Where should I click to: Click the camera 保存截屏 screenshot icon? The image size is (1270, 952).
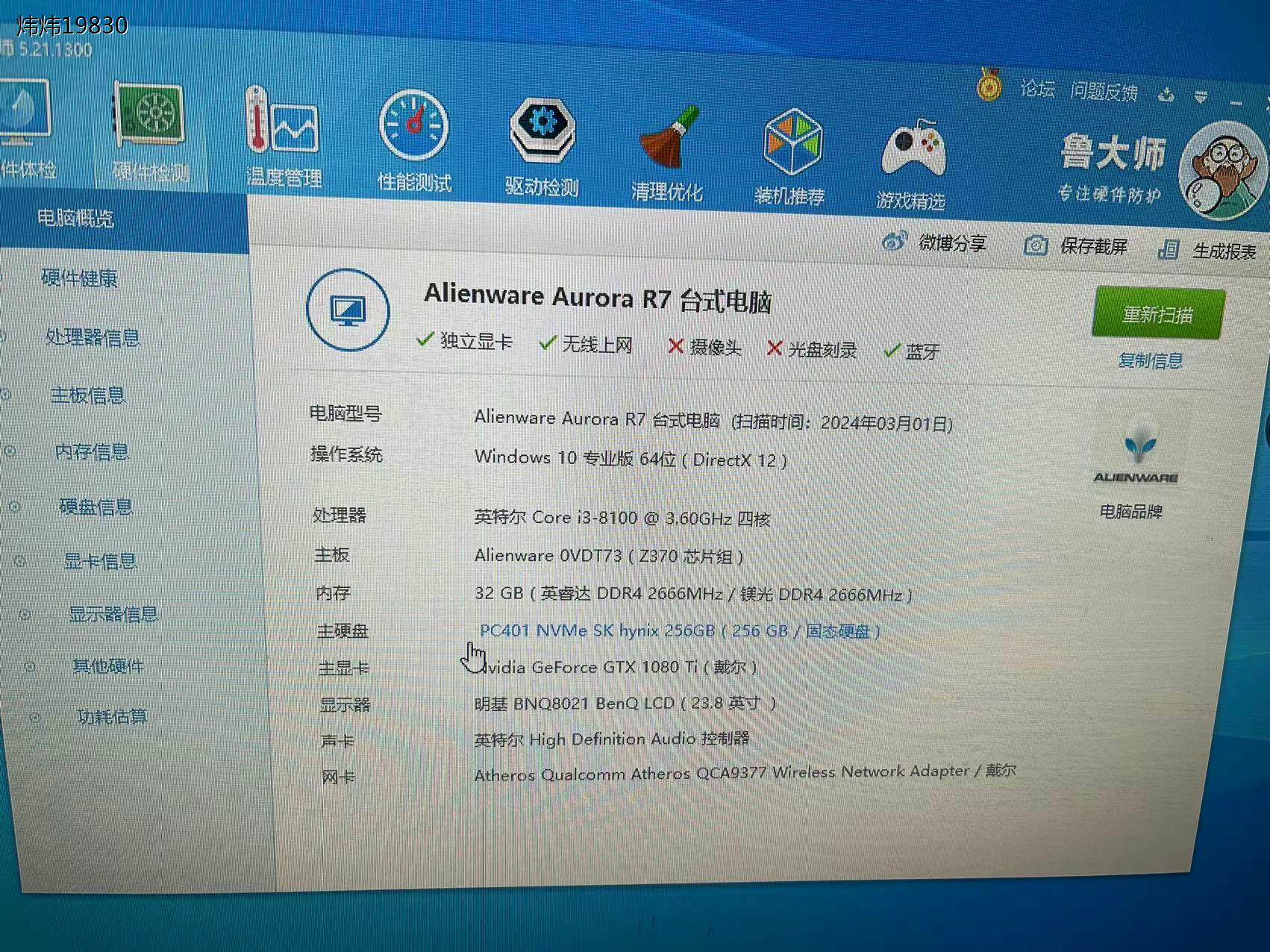[1036, 245]
